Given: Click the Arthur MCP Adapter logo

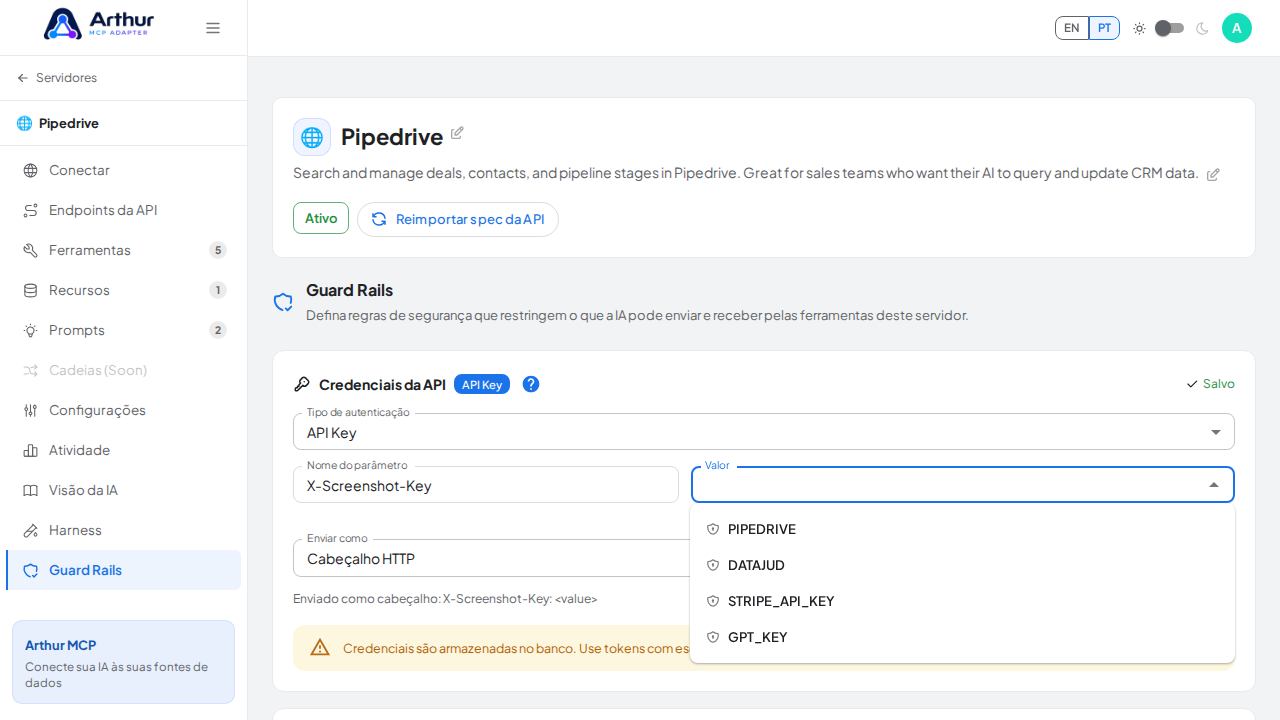Looking at the screenshot, I should [99, 24].
